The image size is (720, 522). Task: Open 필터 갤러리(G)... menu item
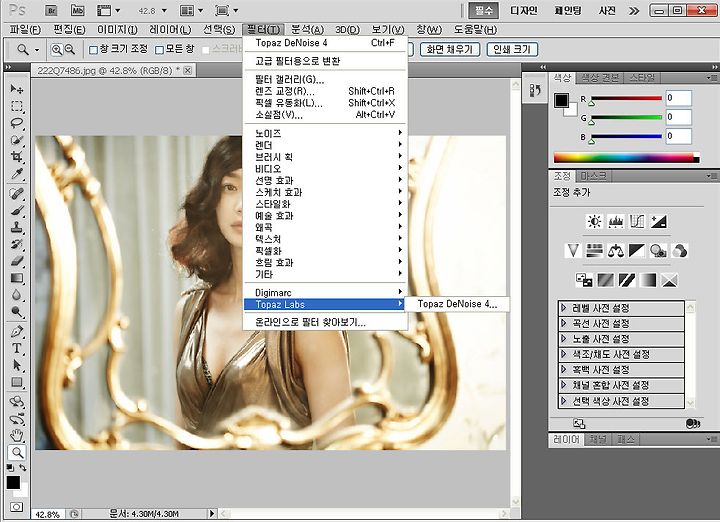click(326, 79)
